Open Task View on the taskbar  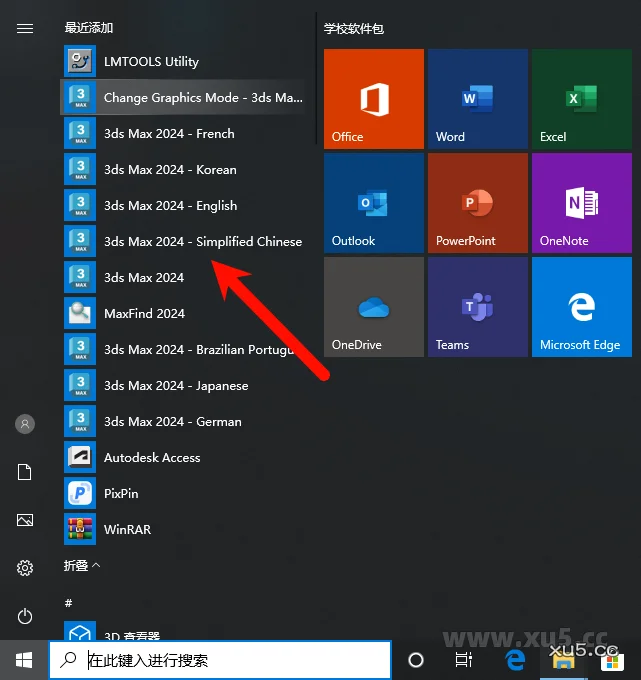tap(464, 660)
